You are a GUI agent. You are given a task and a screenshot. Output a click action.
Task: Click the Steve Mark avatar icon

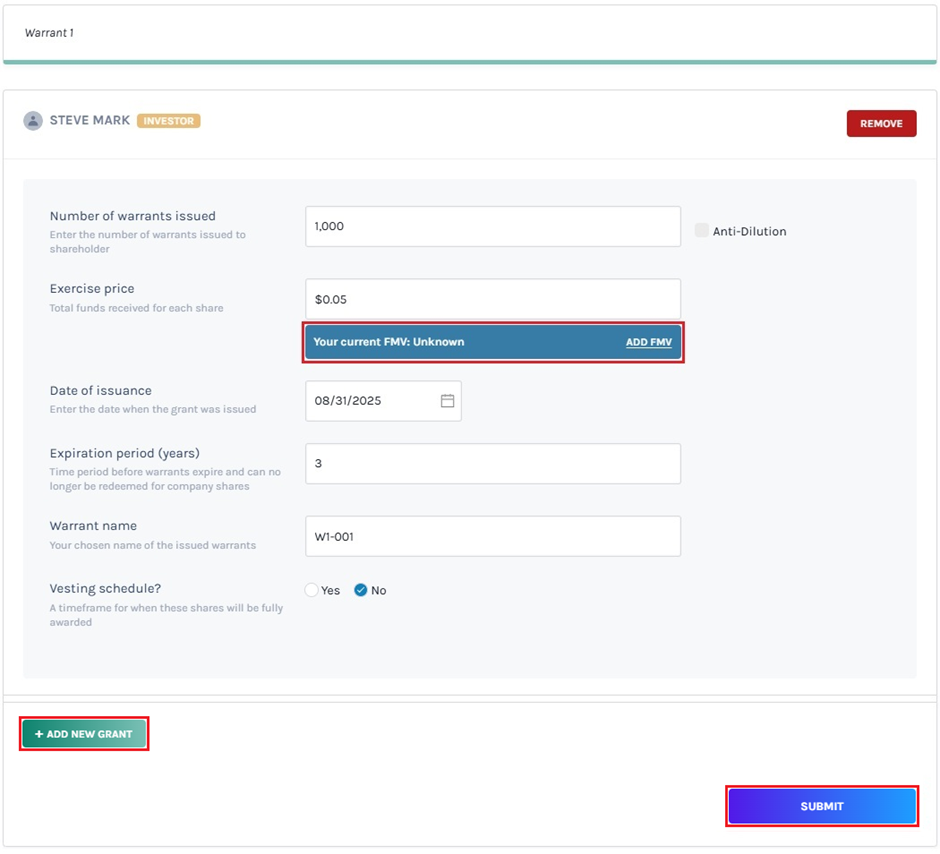click(33, 121)
